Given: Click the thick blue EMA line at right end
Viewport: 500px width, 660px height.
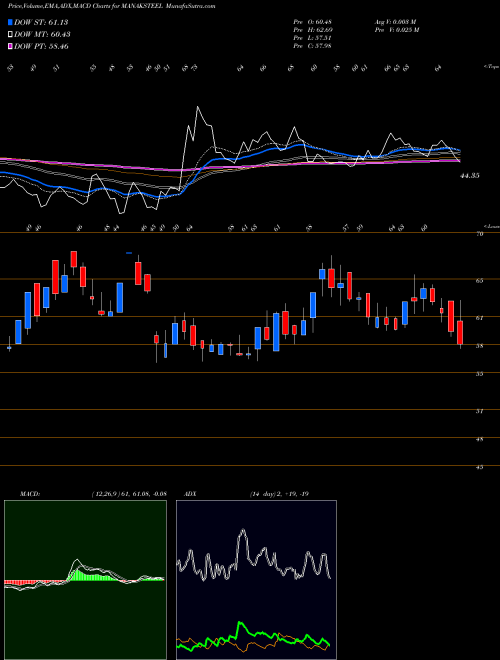Looking at the screenshot, I should (x=457, y=150).
